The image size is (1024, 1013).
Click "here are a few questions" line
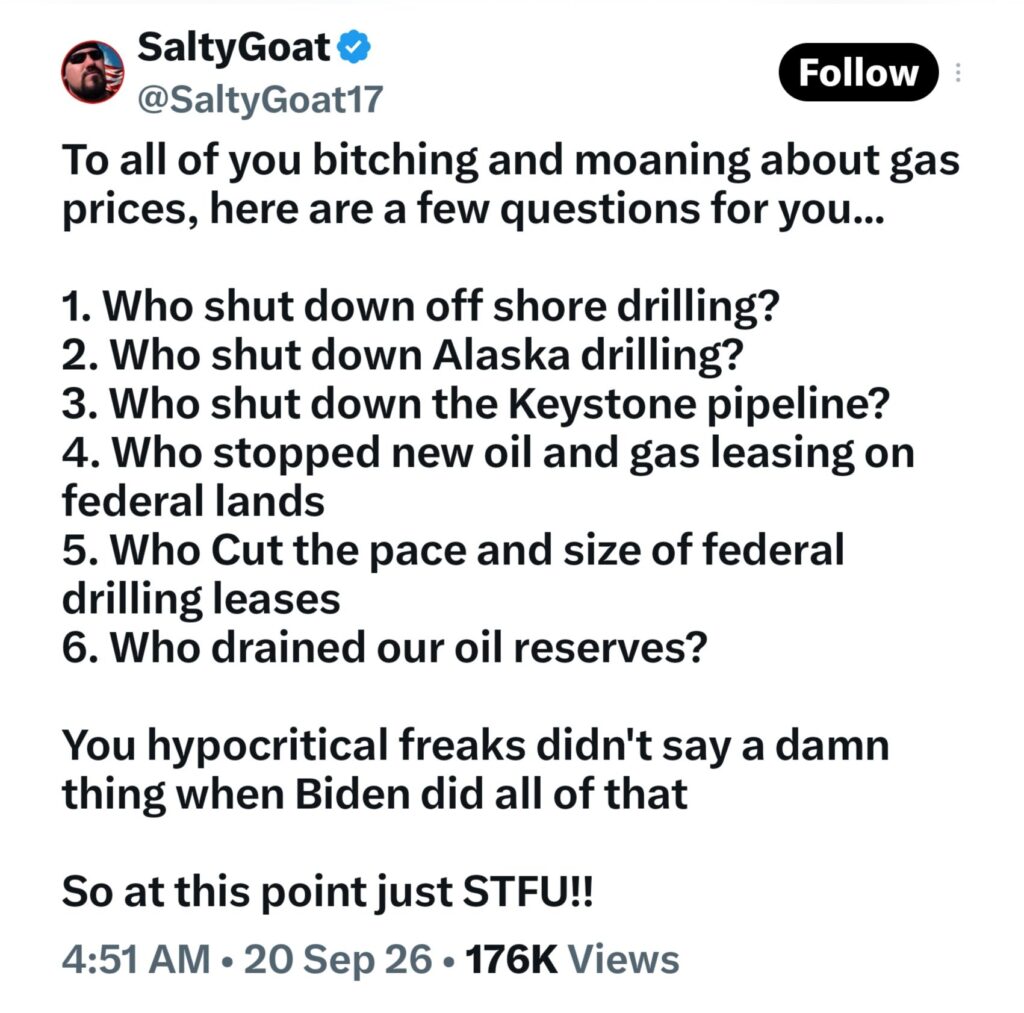[x=473, y=210]
